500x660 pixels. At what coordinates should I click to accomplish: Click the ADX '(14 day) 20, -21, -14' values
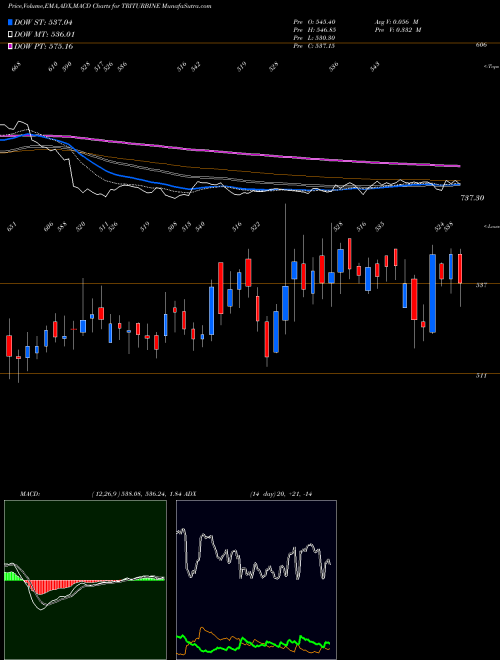click(281, 494)
